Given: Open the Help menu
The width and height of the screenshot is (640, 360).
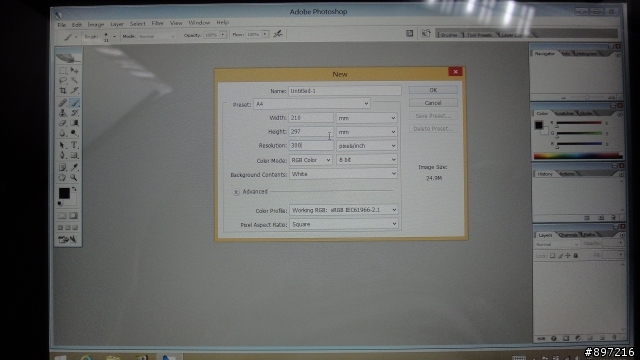Looking at the screenshot, I should point(222,22).
